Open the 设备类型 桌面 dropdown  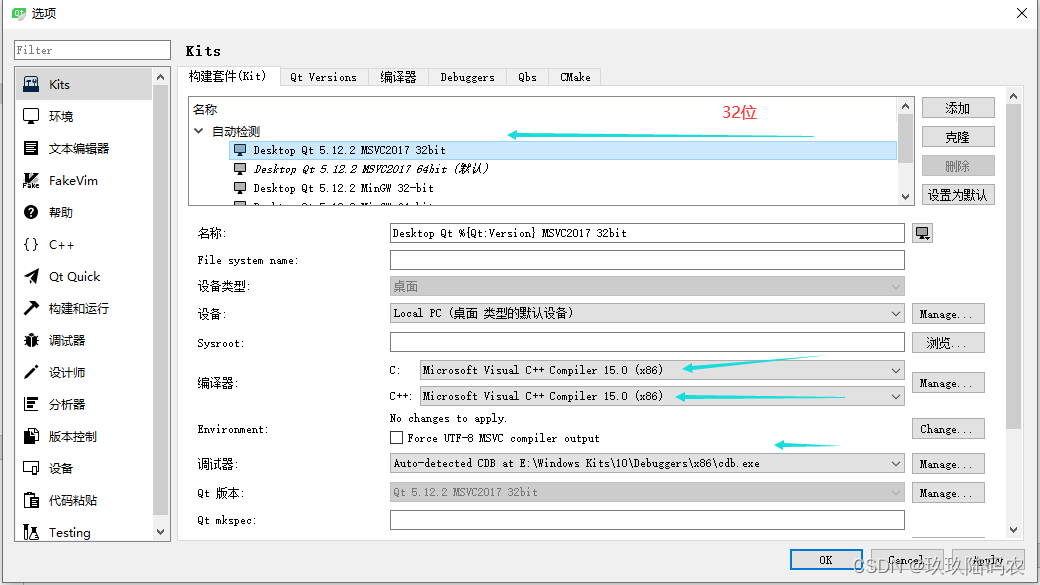647,287
